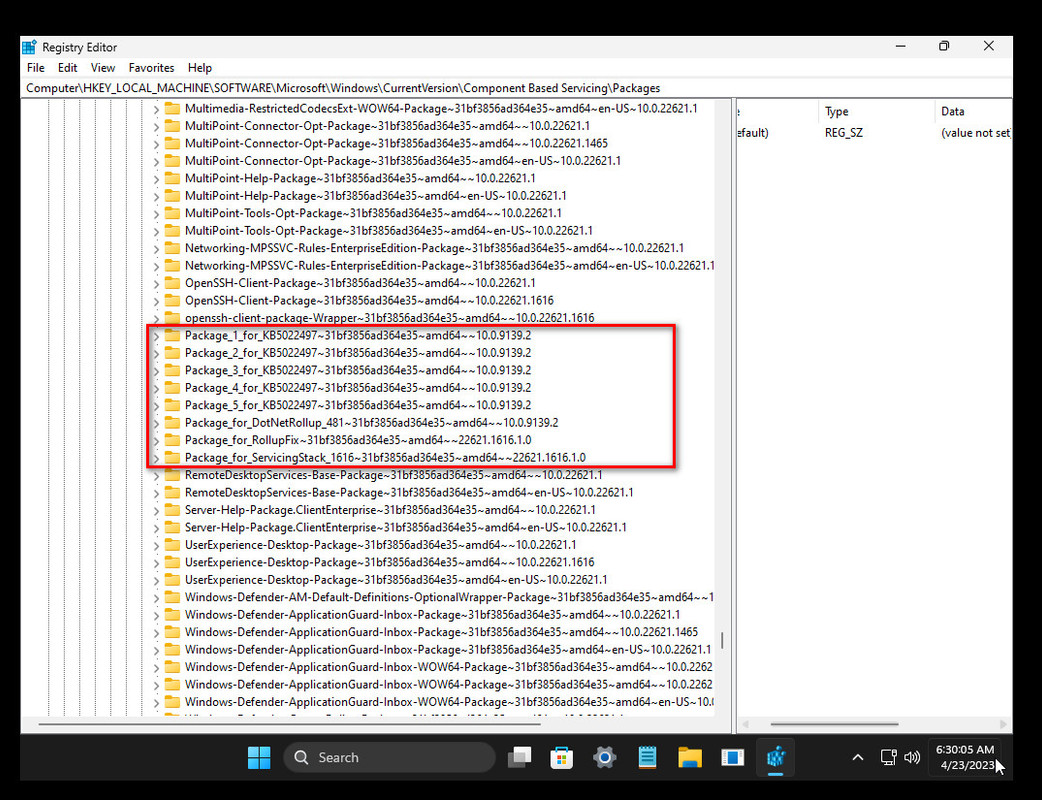Click folder icon of Multimedia-RestrictedCodecsExt-WOW64-Package

(x=172, y=108)
